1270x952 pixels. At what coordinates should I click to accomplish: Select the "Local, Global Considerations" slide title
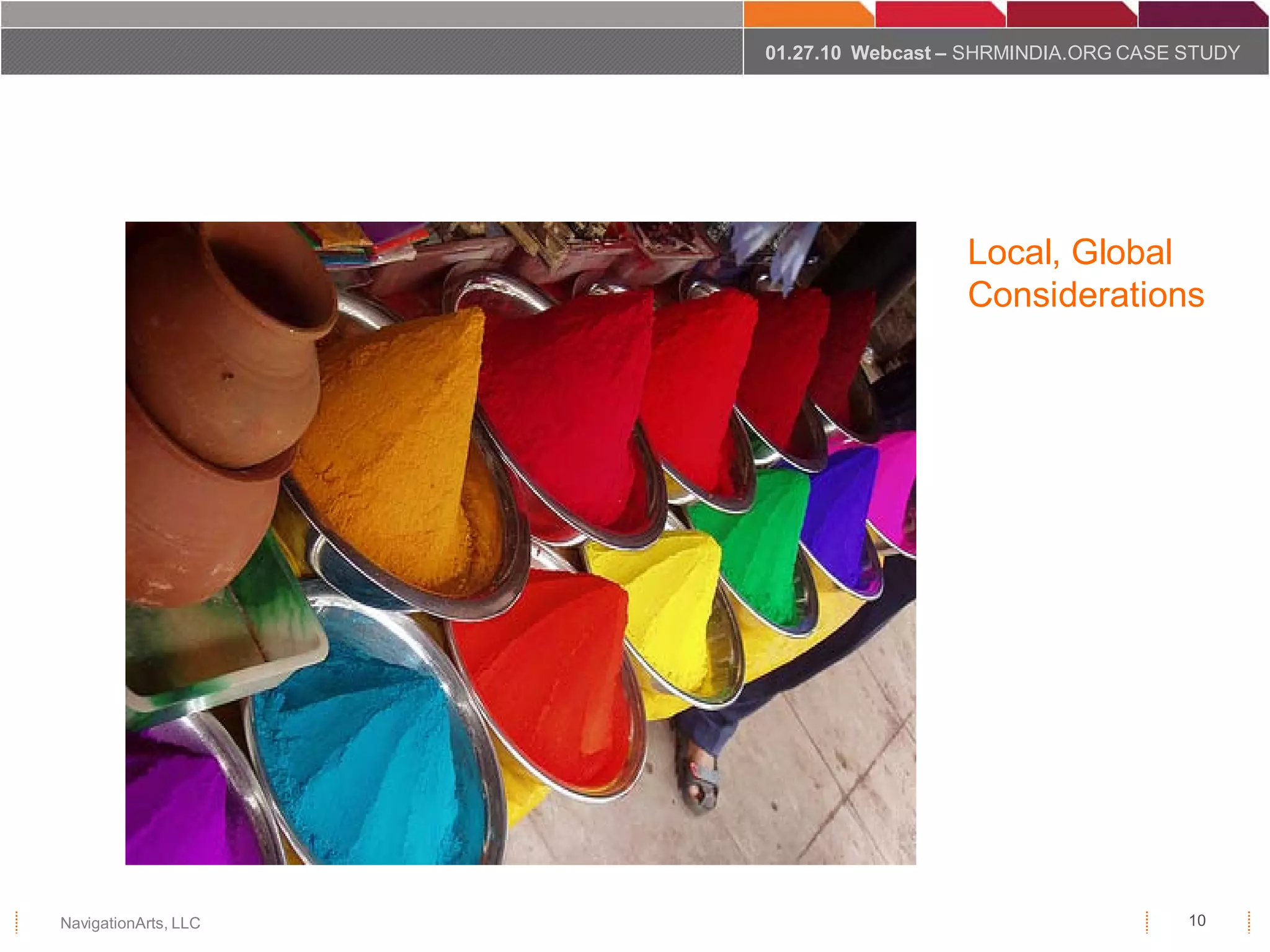tap(1085, 273)
